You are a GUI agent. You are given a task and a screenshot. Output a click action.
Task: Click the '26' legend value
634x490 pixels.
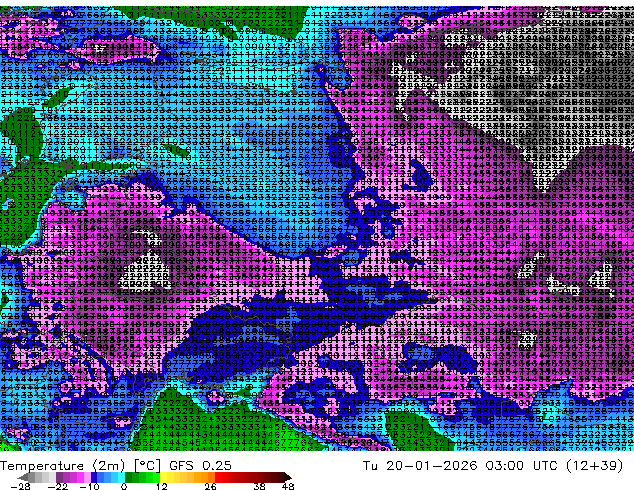[210, 486]
